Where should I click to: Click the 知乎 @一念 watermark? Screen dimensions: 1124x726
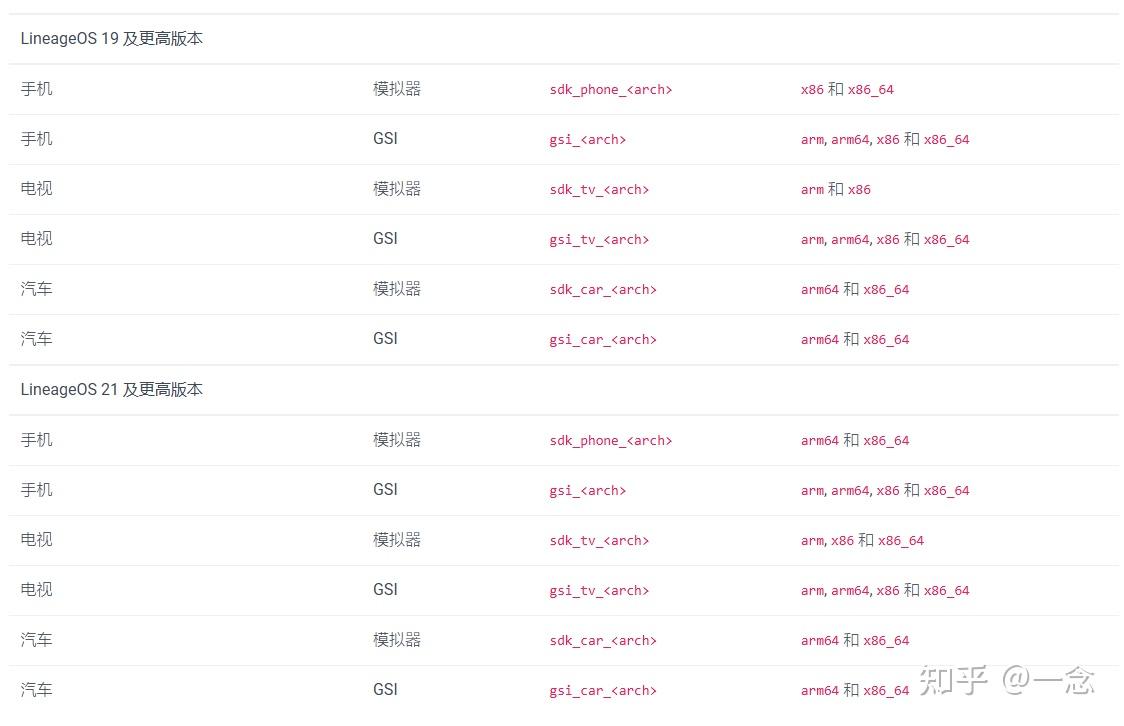tap(1006, 682)
